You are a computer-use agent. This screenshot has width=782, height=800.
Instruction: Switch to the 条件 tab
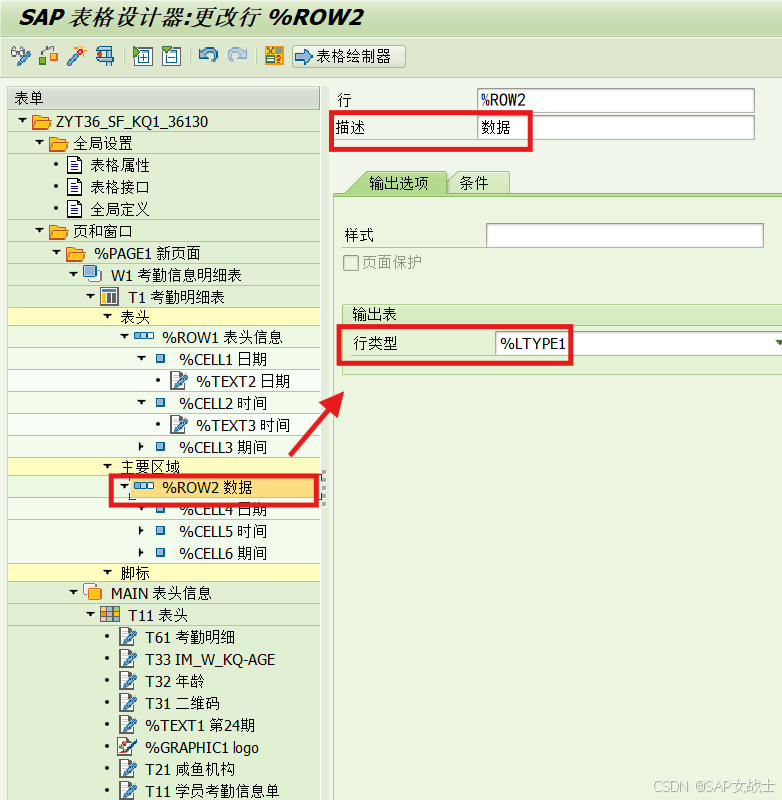(x=478, y=183)
